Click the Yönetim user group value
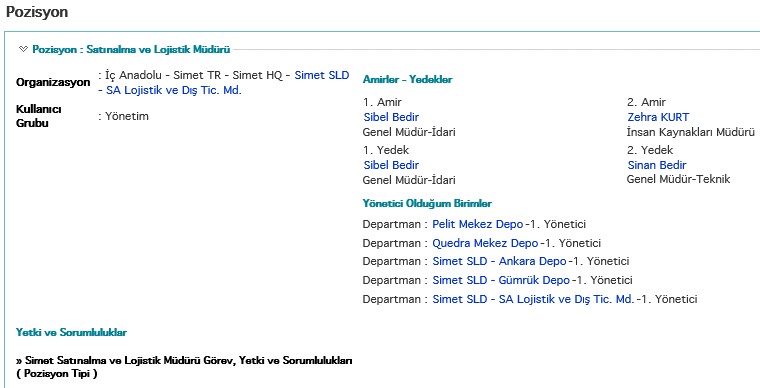 (x=127, y=116)
